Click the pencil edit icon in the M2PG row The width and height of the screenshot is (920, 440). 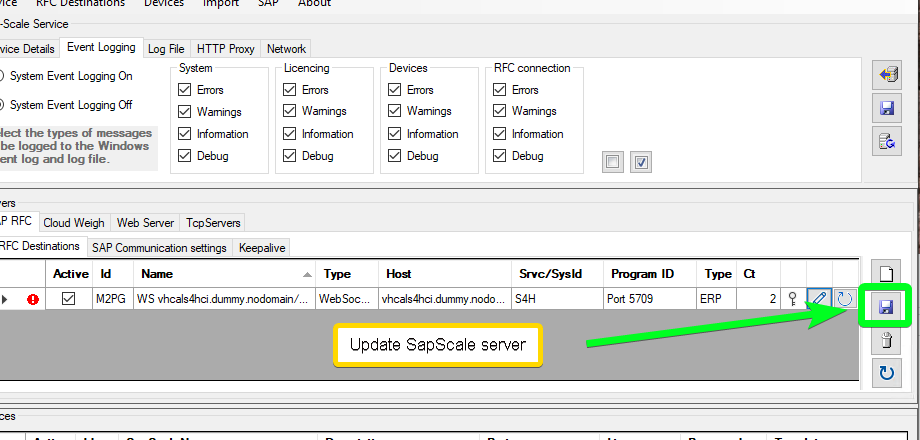coord(819,298)
